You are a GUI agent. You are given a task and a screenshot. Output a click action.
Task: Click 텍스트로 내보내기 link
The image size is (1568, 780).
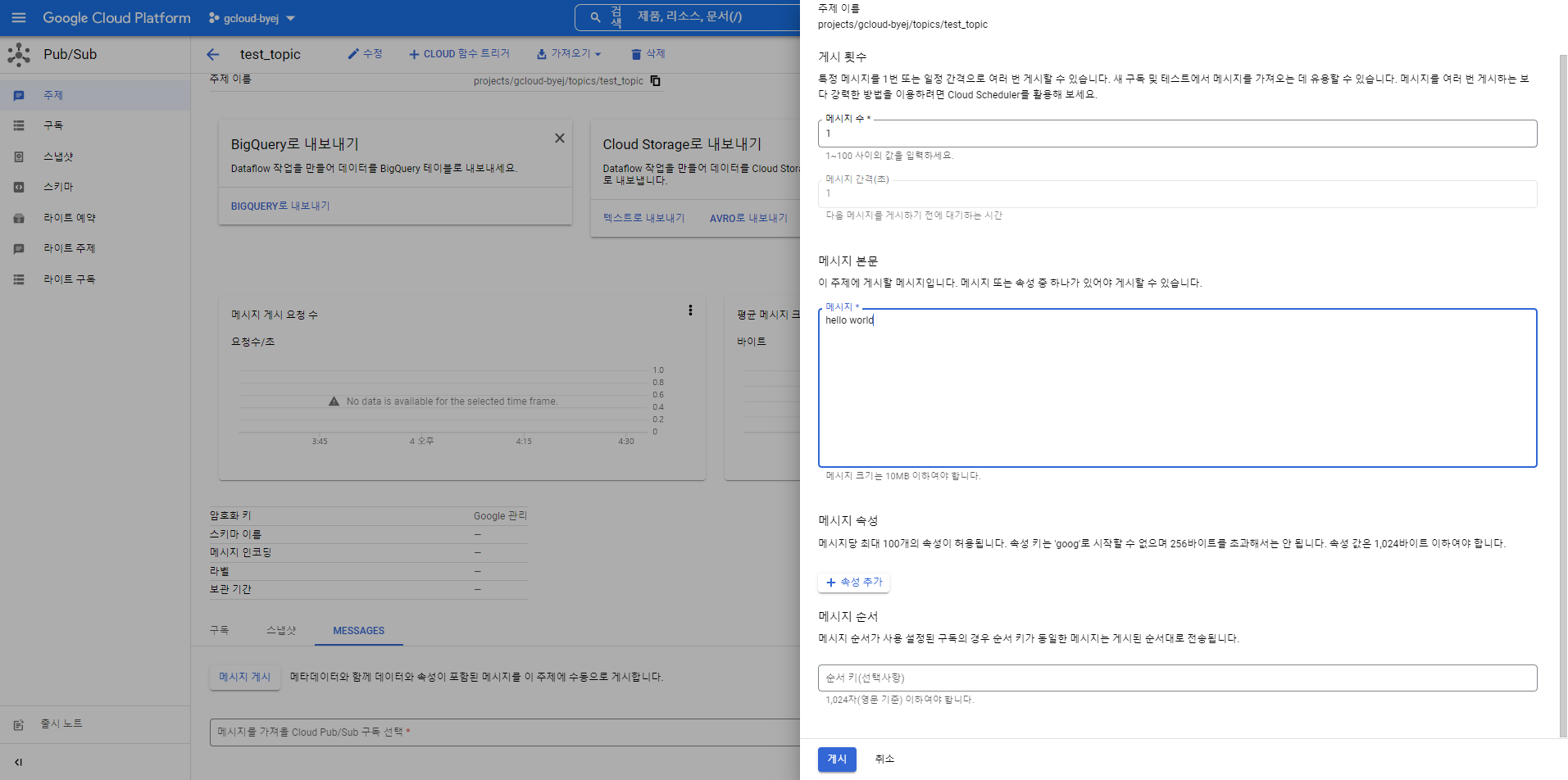coord(644,218)
